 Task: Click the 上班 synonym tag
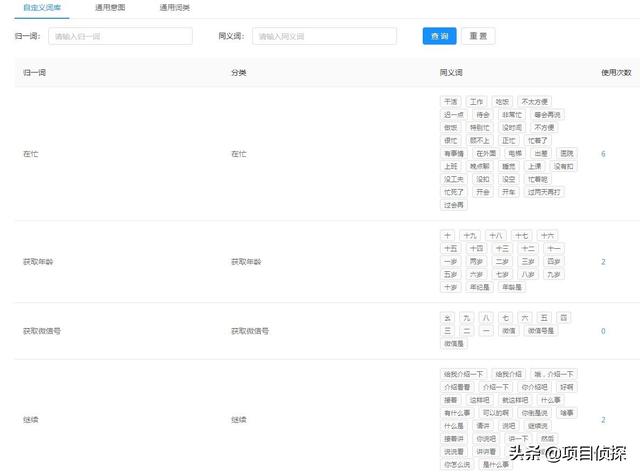[451, 166]
